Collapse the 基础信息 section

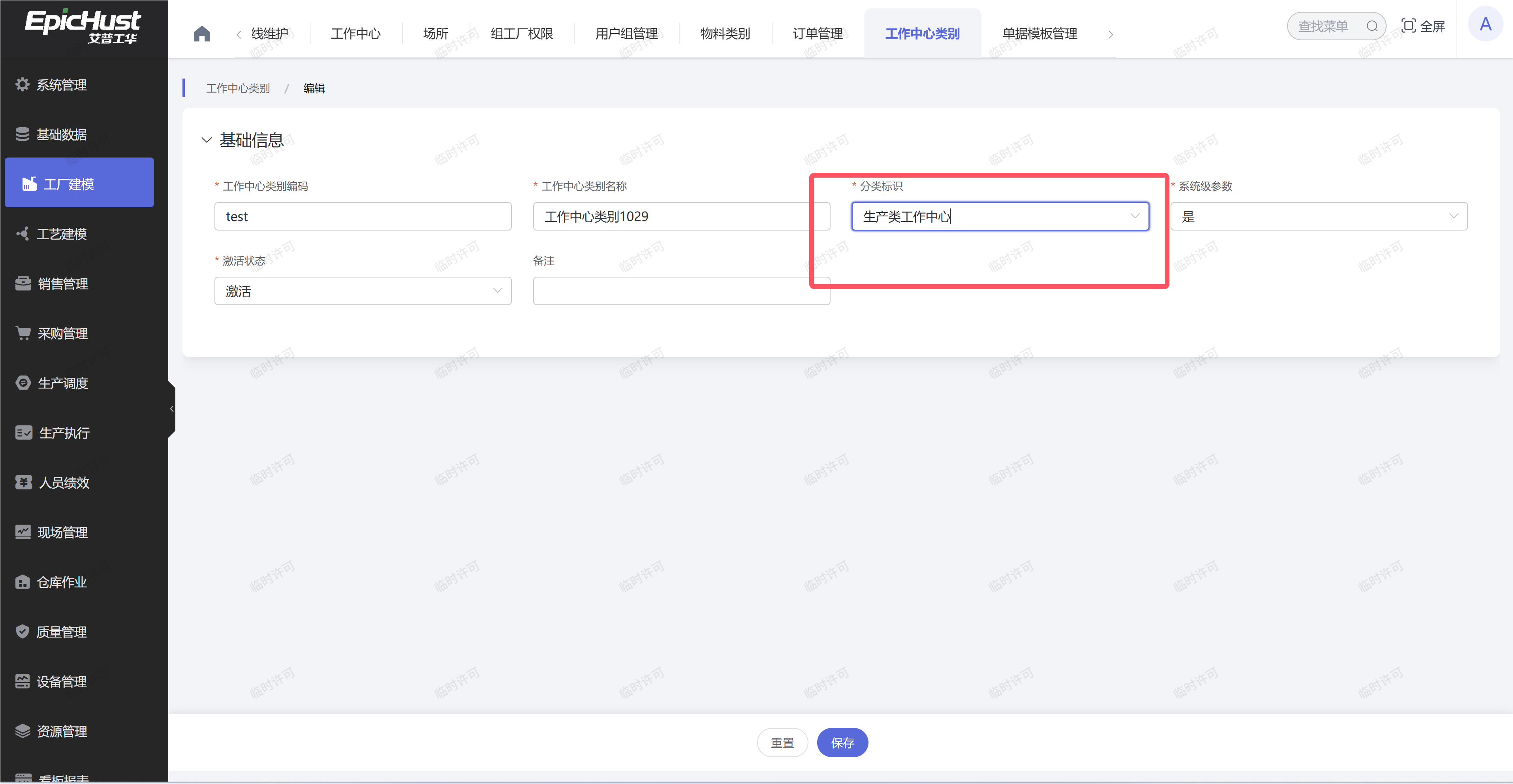click(206, 140)
